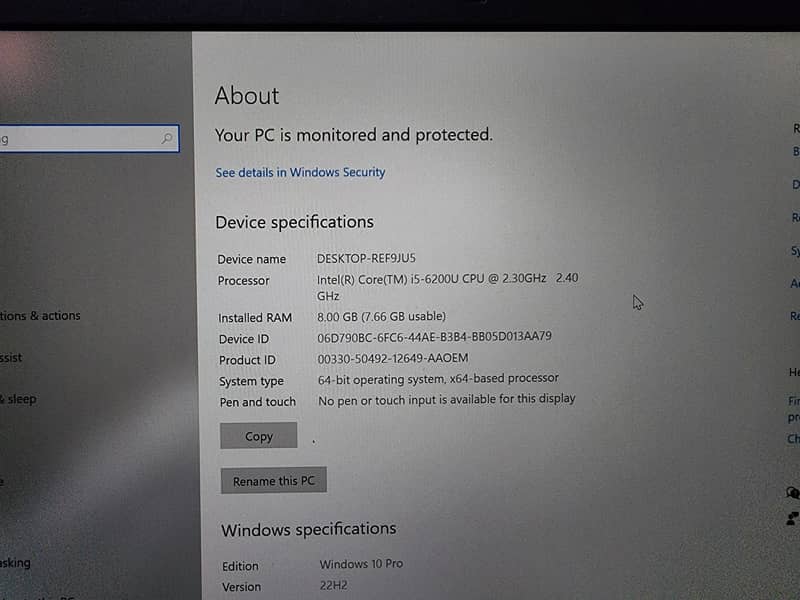The image size is (800, 600).
Task: Open Notifications & actions in the sidebar
Action: click(x=40, y=316)
